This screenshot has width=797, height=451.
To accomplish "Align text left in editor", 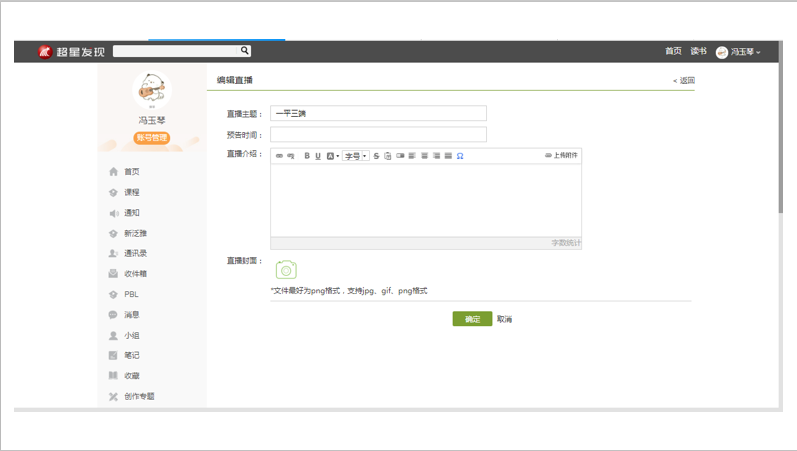I will [x=412, y=156].
